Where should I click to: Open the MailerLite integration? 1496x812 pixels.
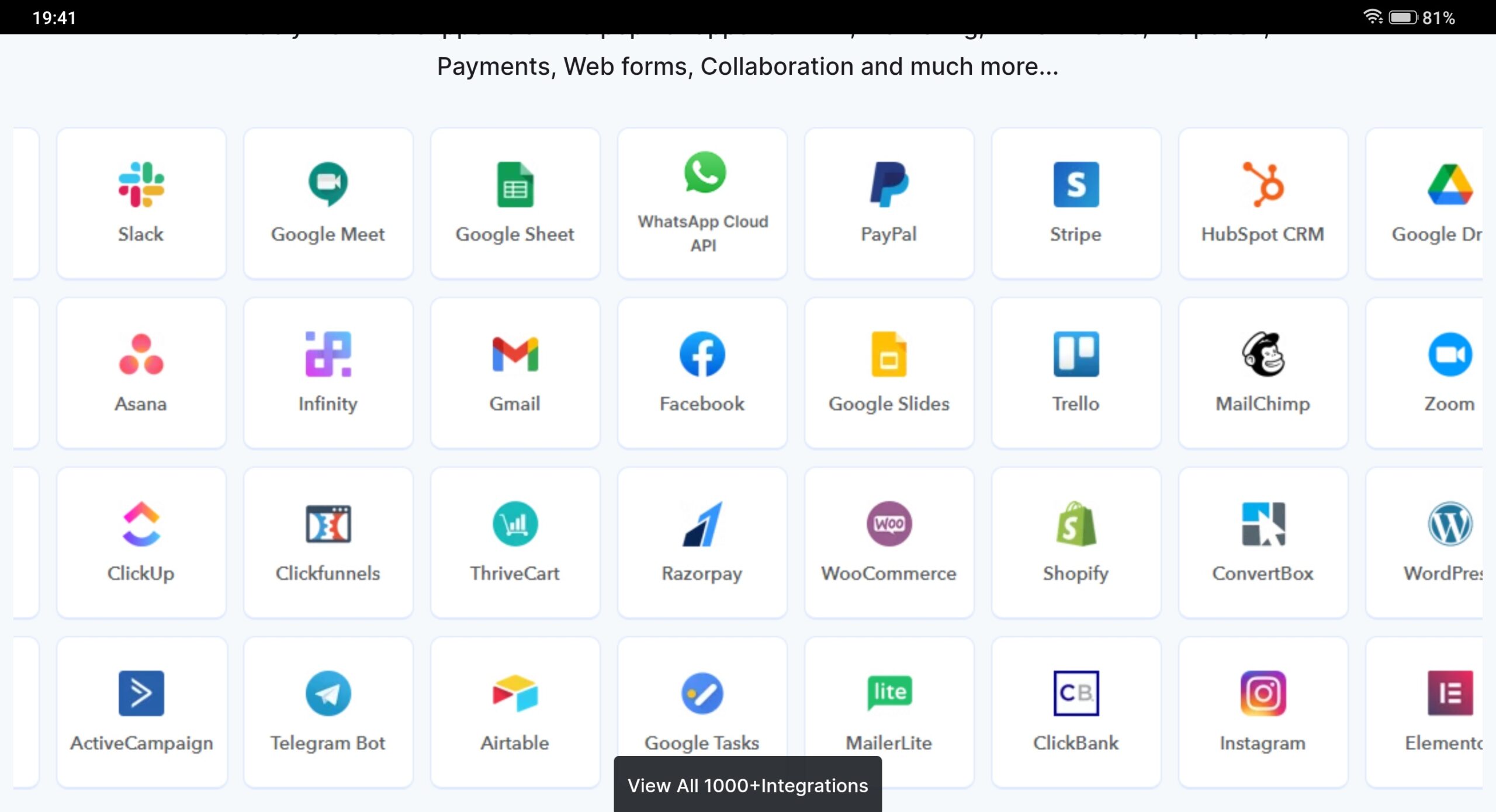click(x=889, y=712)
